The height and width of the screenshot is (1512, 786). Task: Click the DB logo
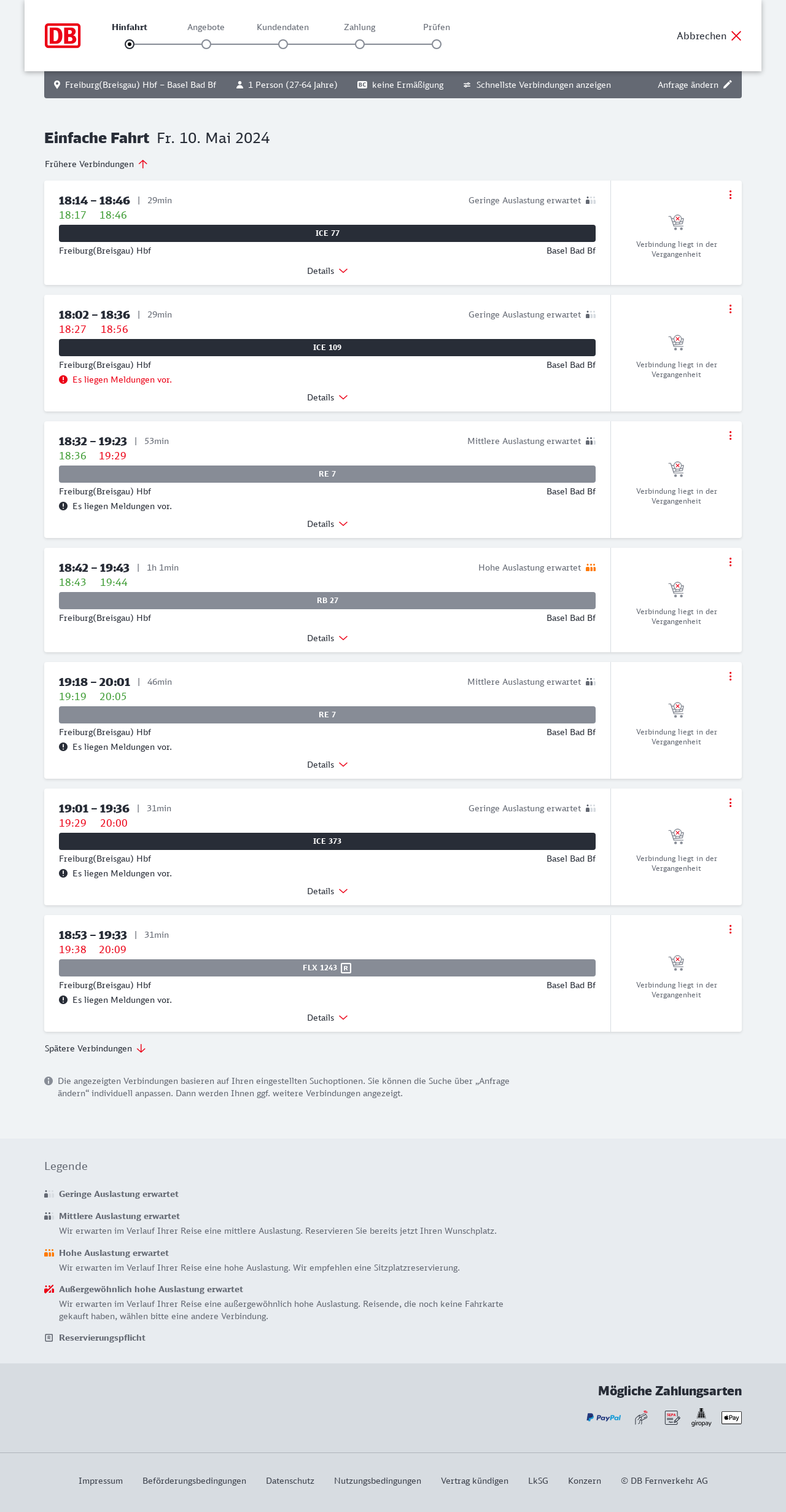tap(63, 36)
